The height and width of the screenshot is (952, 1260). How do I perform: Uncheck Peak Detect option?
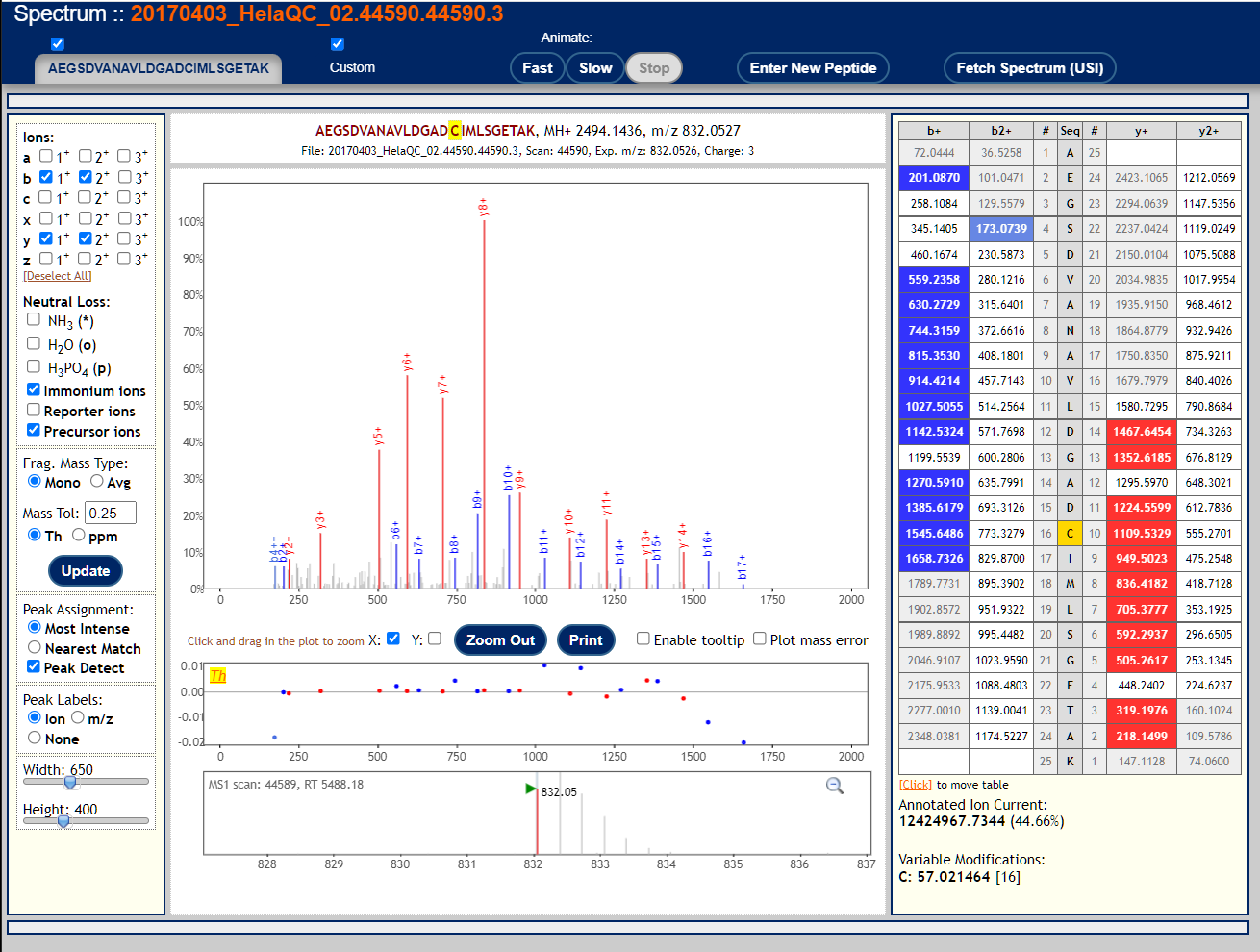pos(34,666)
